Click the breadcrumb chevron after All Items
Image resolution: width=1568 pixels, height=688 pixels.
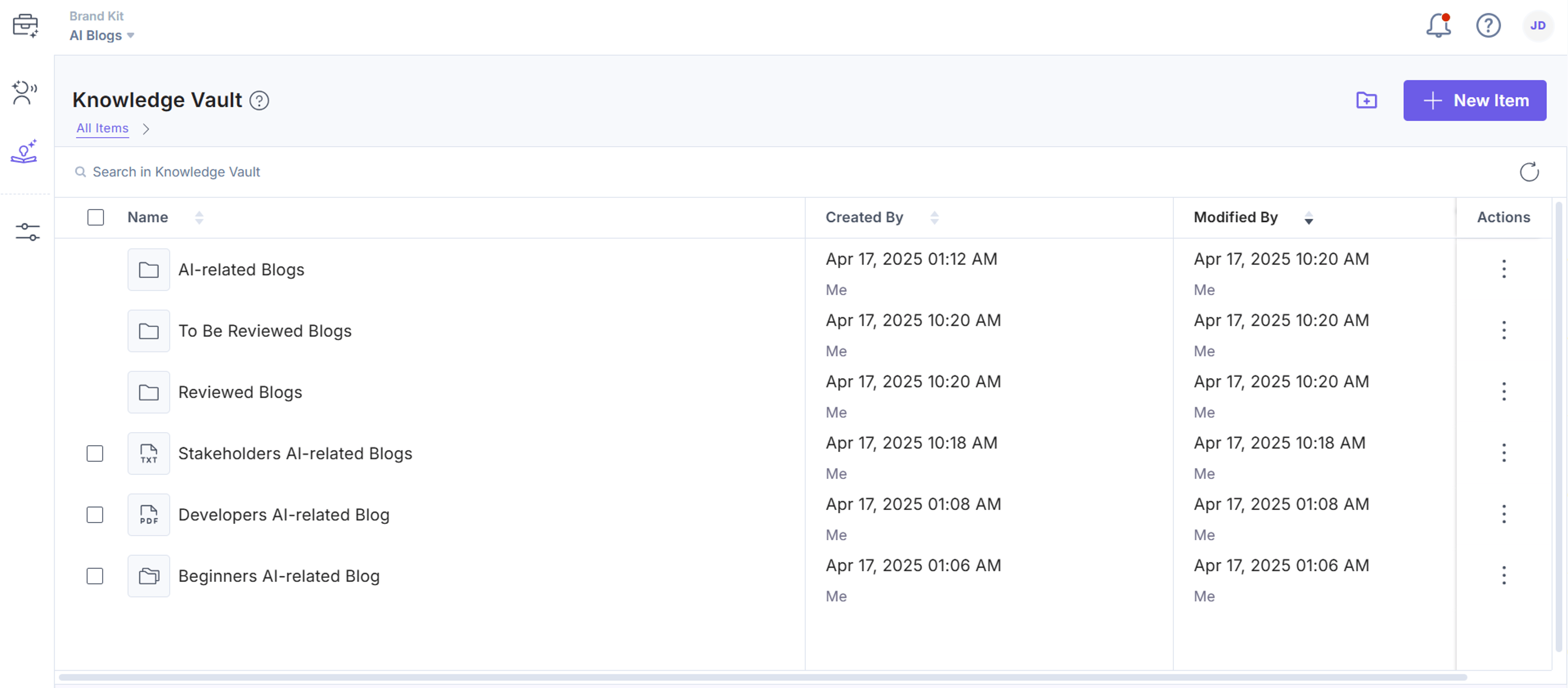146,129
